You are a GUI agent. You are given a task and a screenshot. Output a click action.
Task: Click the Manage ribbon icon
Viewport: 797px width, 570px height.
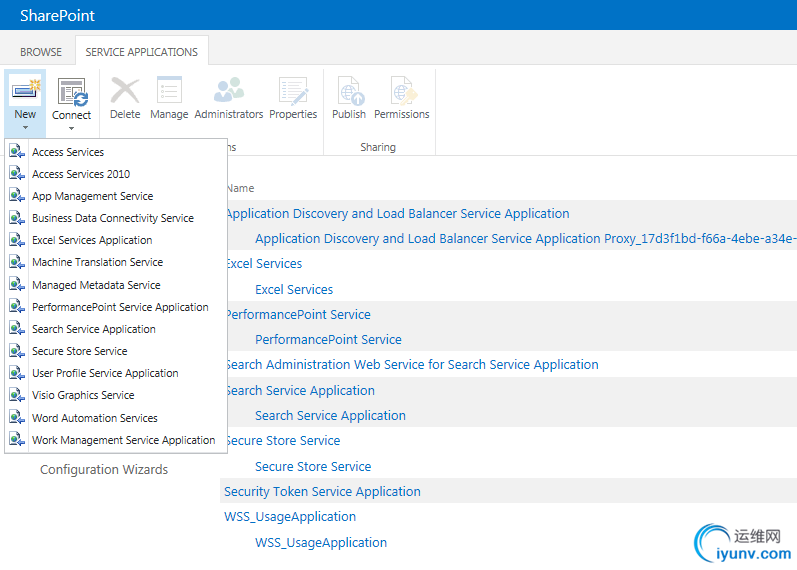click(169, 91)
